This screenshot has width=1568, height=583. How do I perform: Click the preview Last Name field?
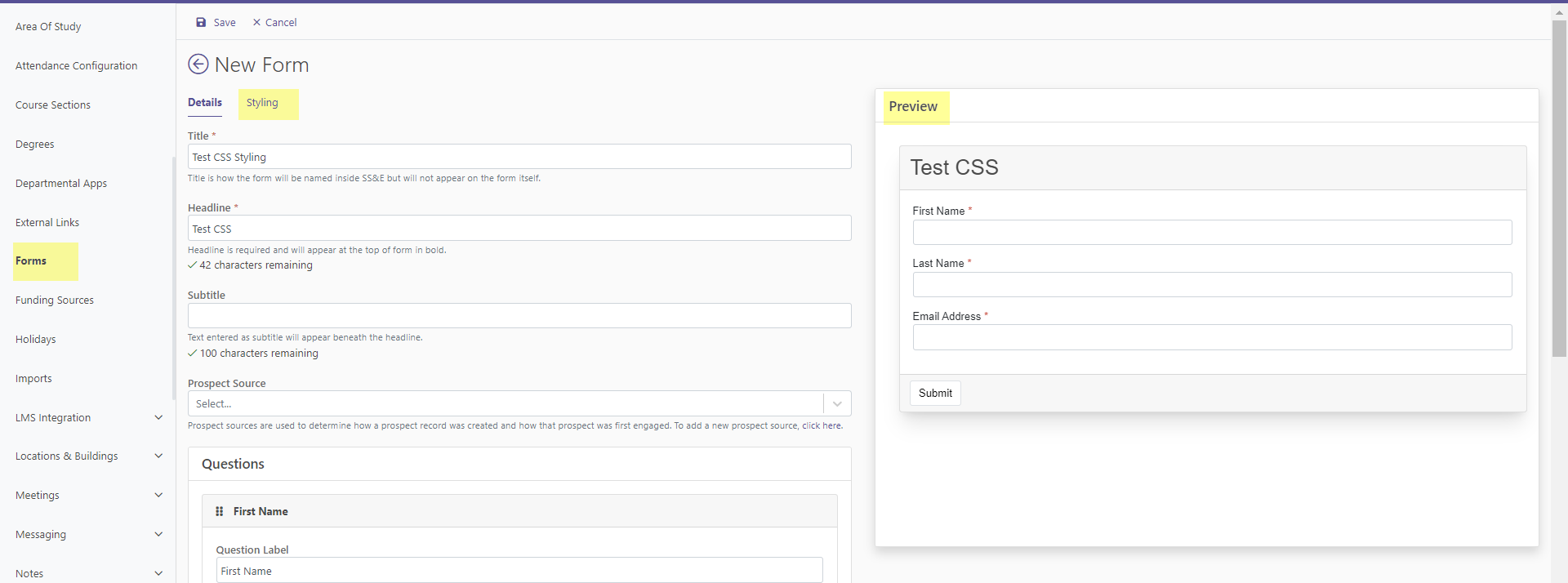pyautogui.click(x=1212, y=284)
